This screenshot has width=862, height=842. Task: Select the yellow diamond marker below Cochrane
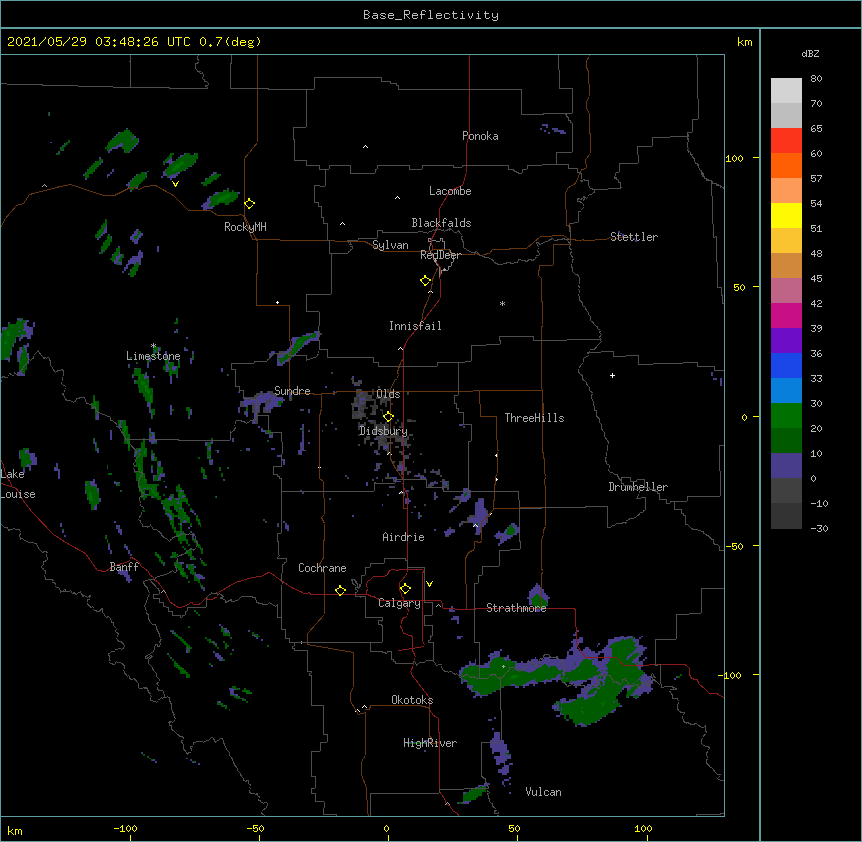click(340, 590)
